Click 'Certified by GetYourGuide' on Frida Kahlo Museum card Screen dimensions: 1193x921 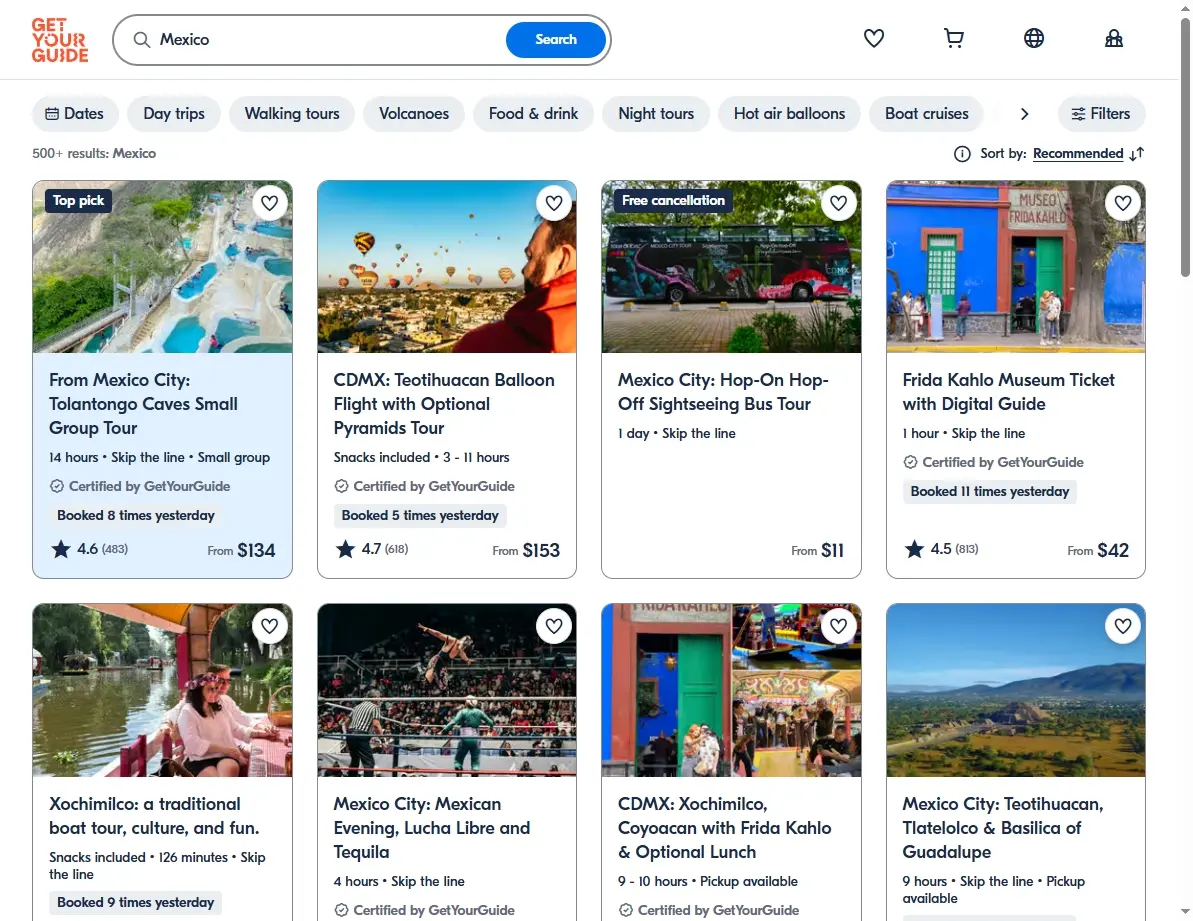[994, 462]
